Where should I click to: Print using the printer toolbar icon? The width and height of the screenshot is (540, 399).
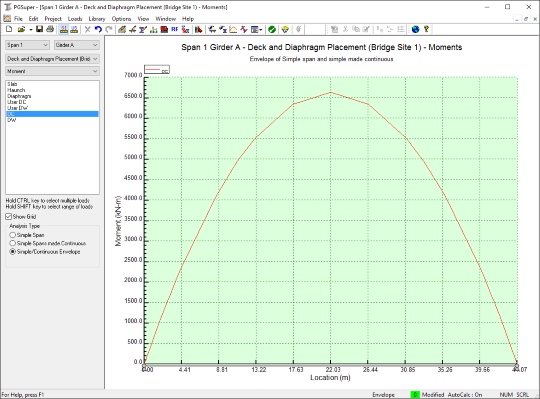click(x=50, y=29)
